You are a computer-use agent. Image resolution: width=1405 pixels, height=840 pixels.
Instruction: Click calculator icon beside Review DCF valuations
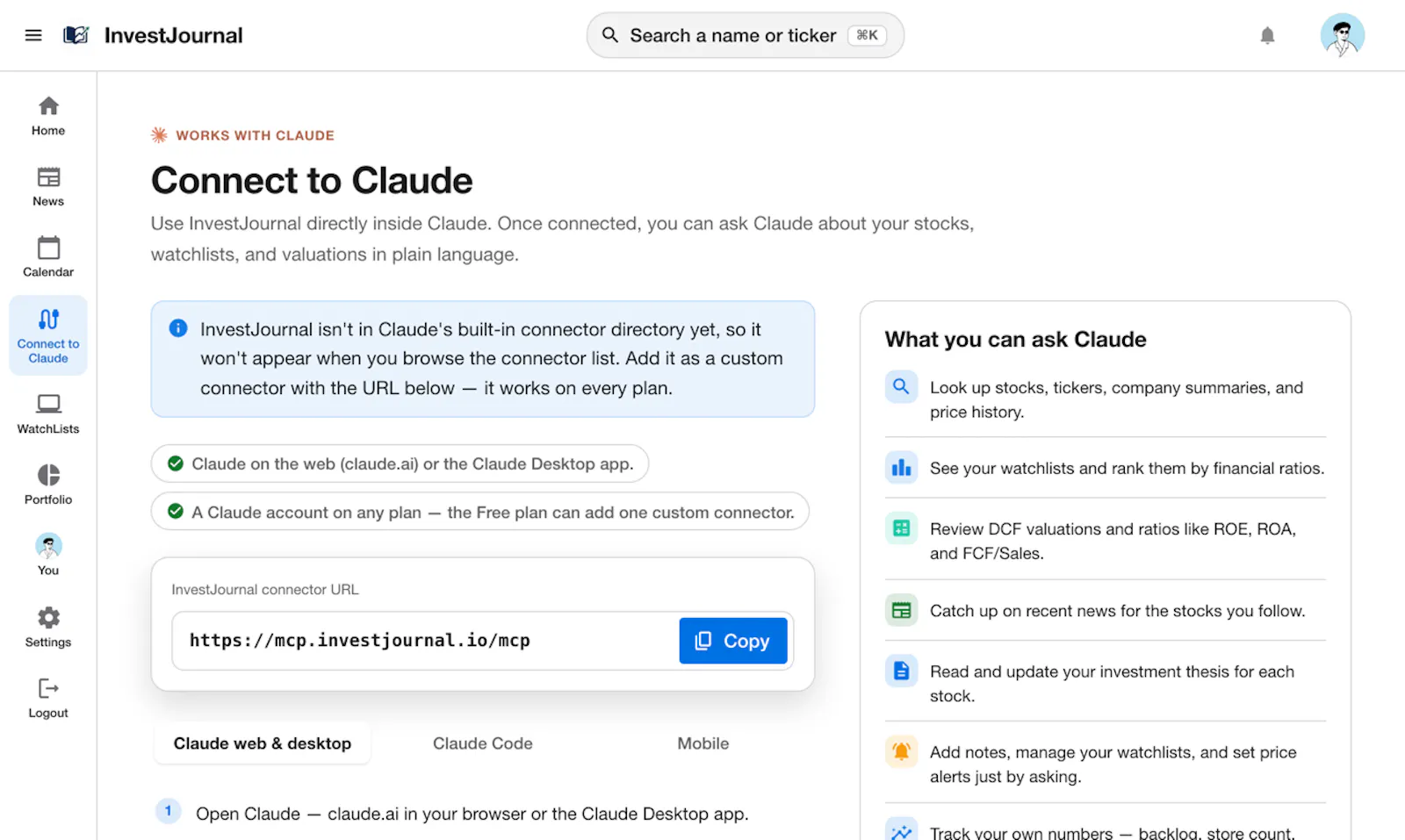[x=901, y=528]
